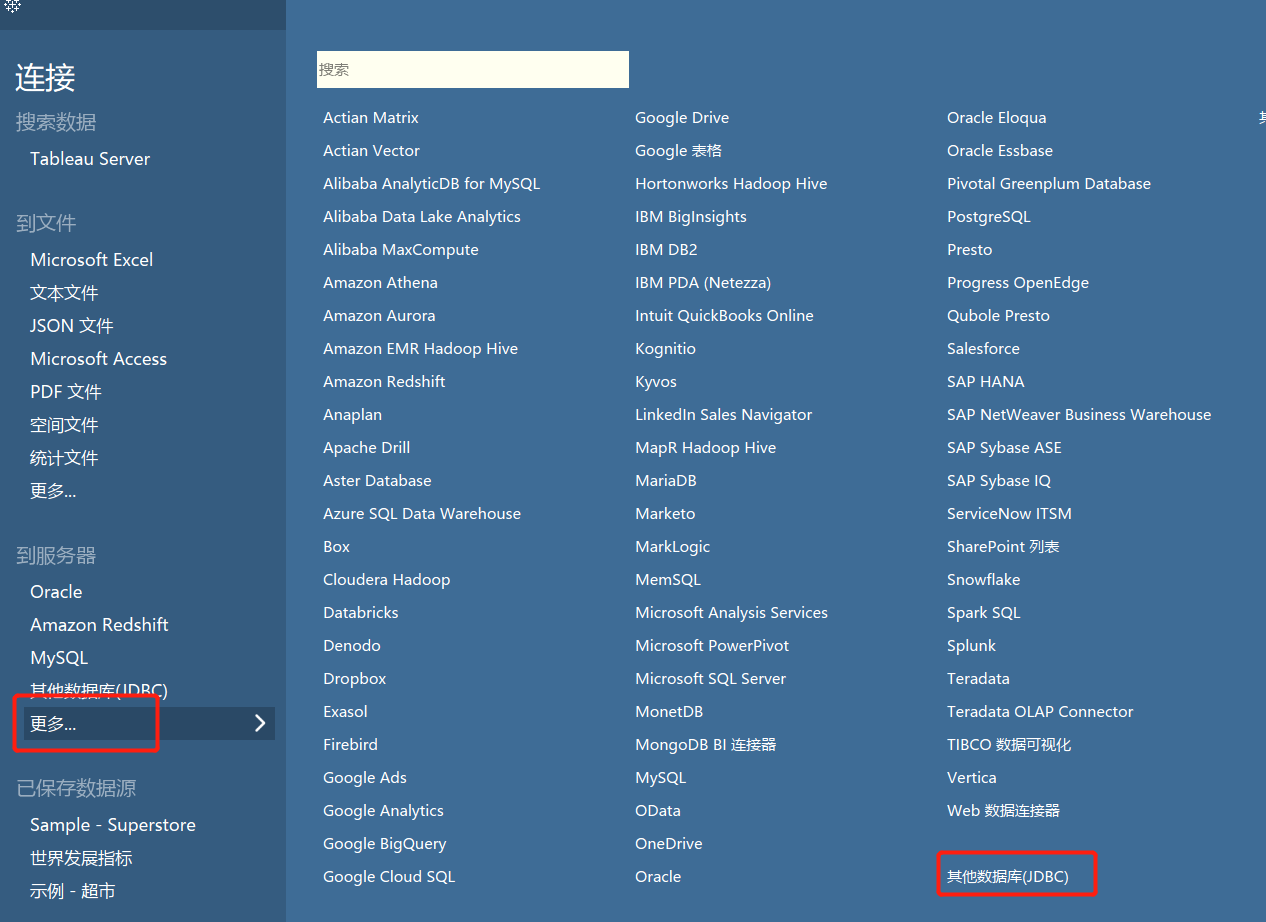Select Cloudera Hadoop connector
This screenshot has width=1266, height=922.
click(x=386, y=580)
